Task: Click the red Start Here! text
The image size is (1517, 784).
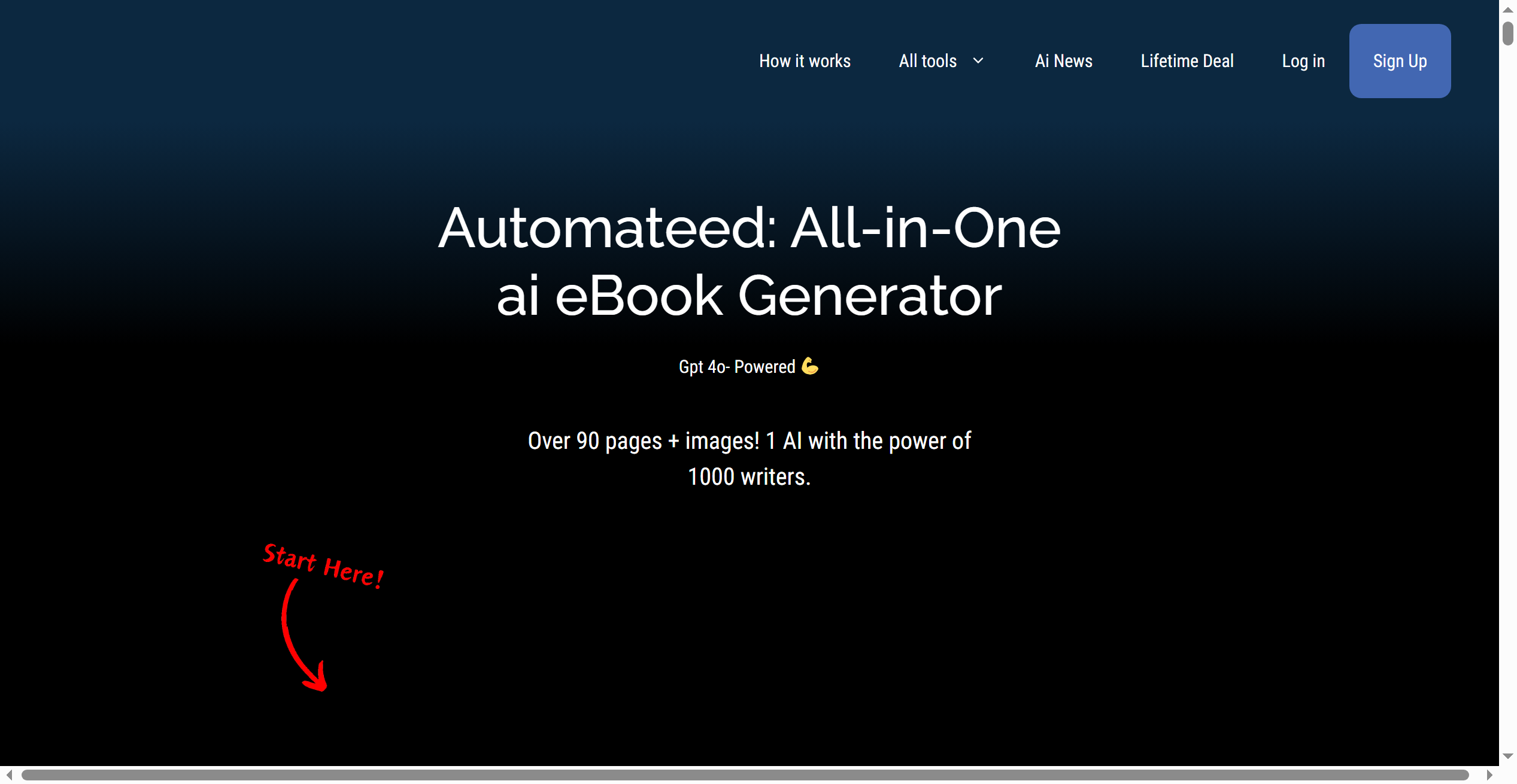Action: click(x=323, y=566)
